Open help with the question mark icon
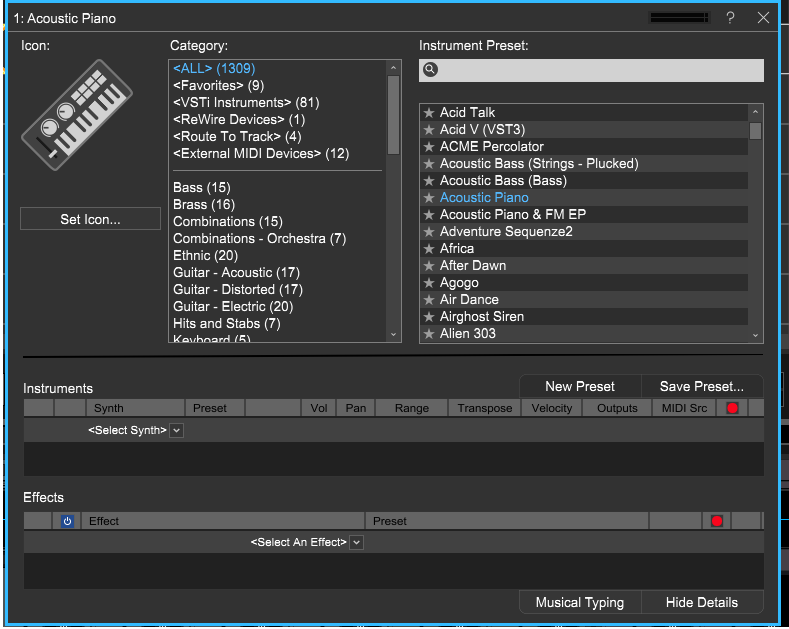Image resolution: width=789 pixels, height=629 pixels. coord(730,18)
